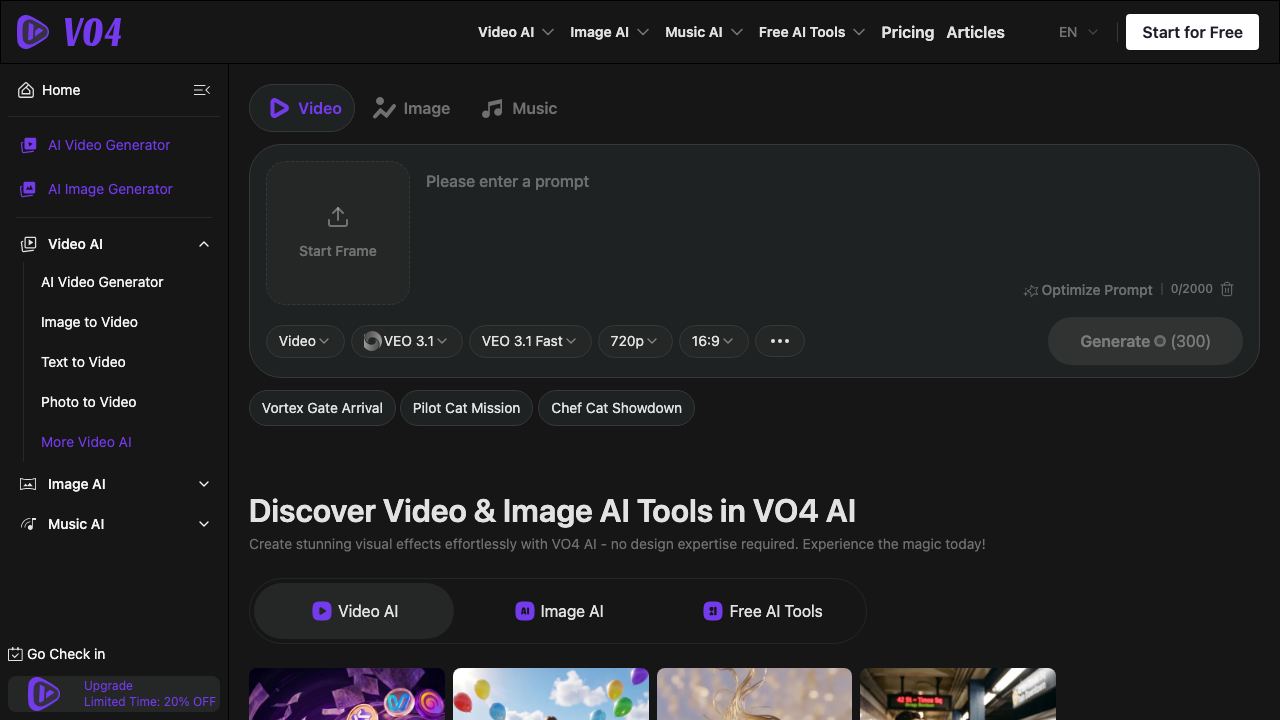Click the Upgrade banner play logo icon
The width and height of the screenshot is (1280, 720).
point(44,693)
